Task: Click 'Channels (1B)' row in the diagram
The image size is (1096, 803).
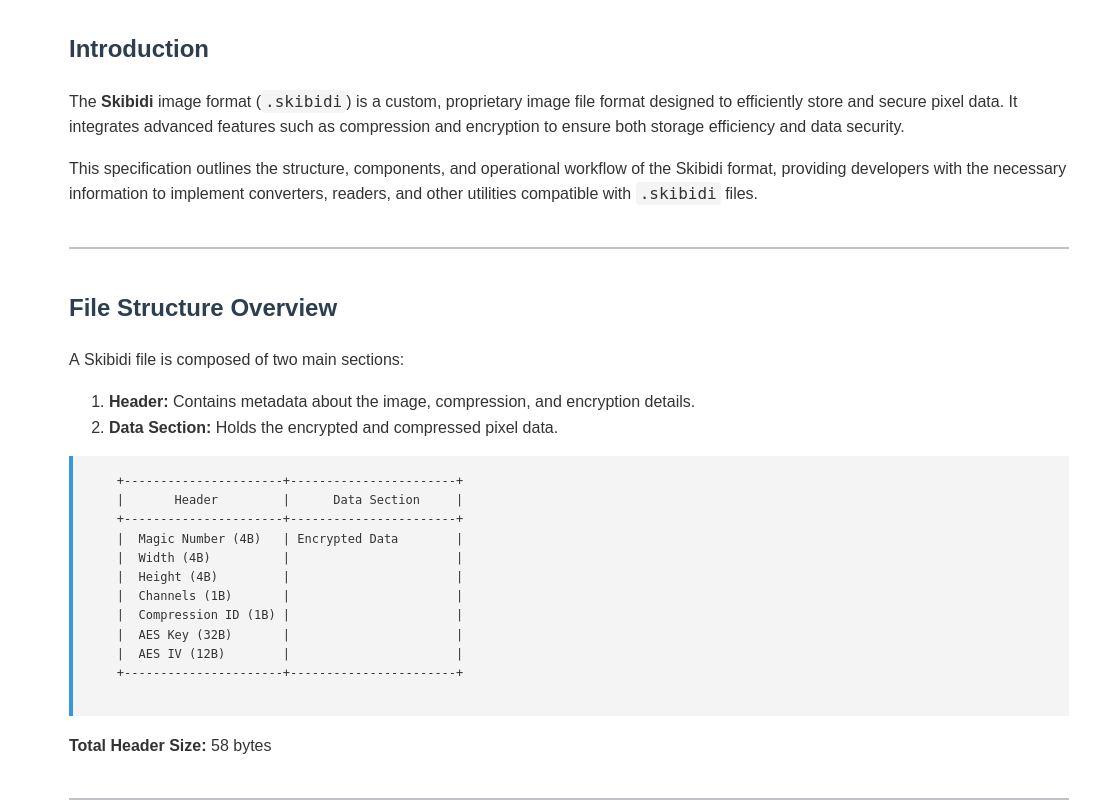Action: [x=185, y=596]
